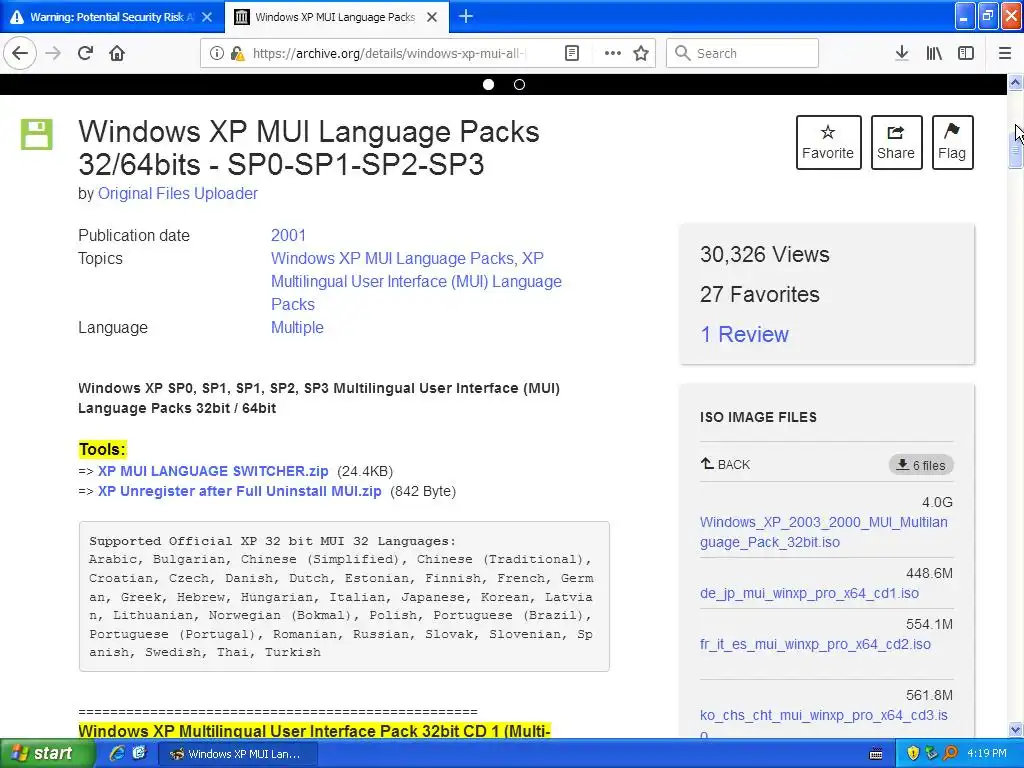This screenshot has height=768, width=1024.
Task: Open Windows_XP_2003_2000_MUI_Multilanguage_Pack_32bit.iso
Action: click(x=824, y=532)
